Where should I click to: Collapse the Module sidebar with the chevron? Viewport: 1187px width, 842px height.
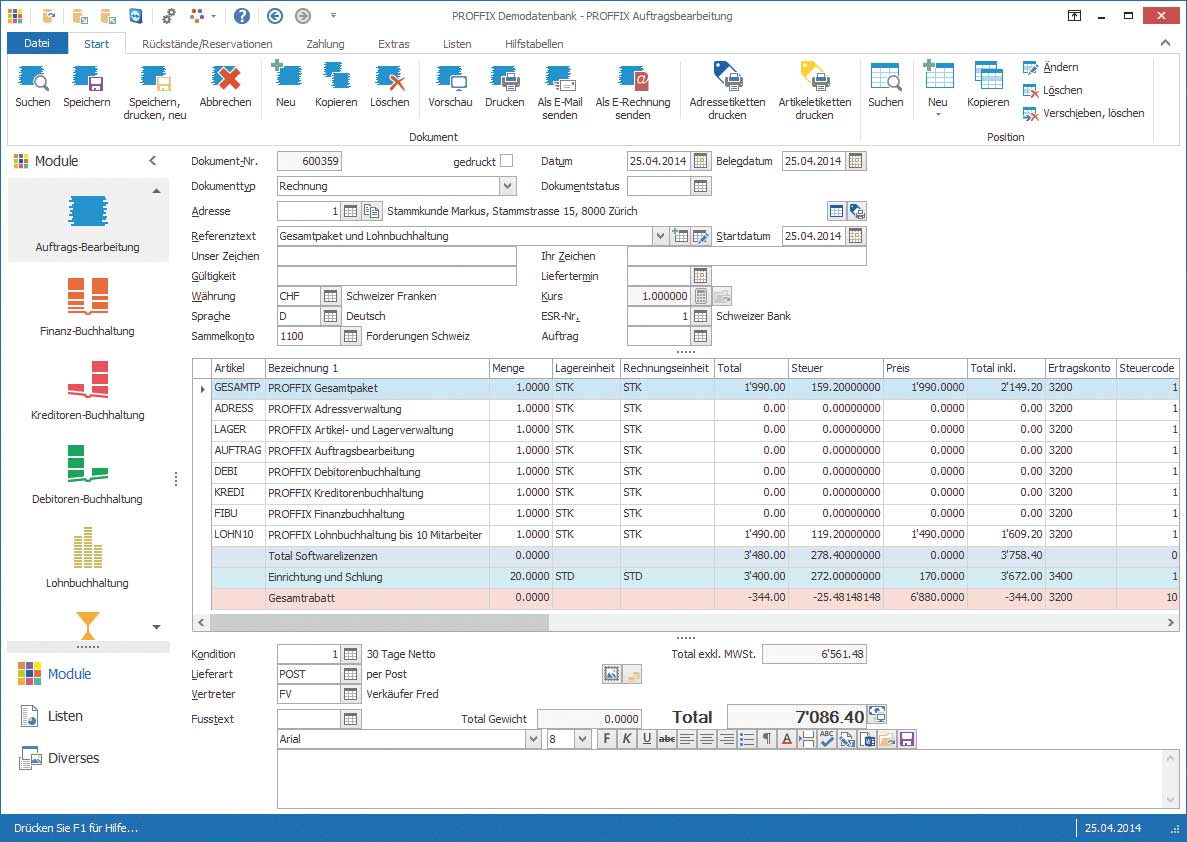pyautogui.click(x=152, y=160)
